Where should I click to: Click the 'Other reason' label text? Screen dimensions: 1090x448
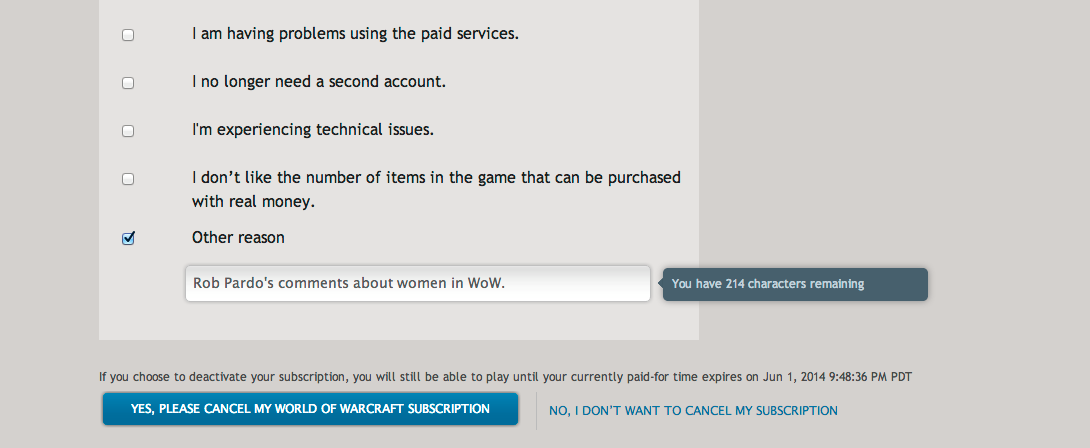(x=238, y=238)
